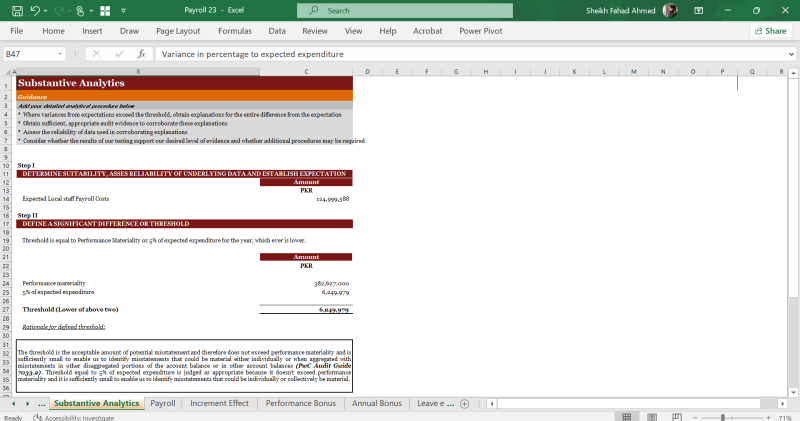
Task: Select the Performance Bonus sheet tab
Action: click(x=301, y=403)
